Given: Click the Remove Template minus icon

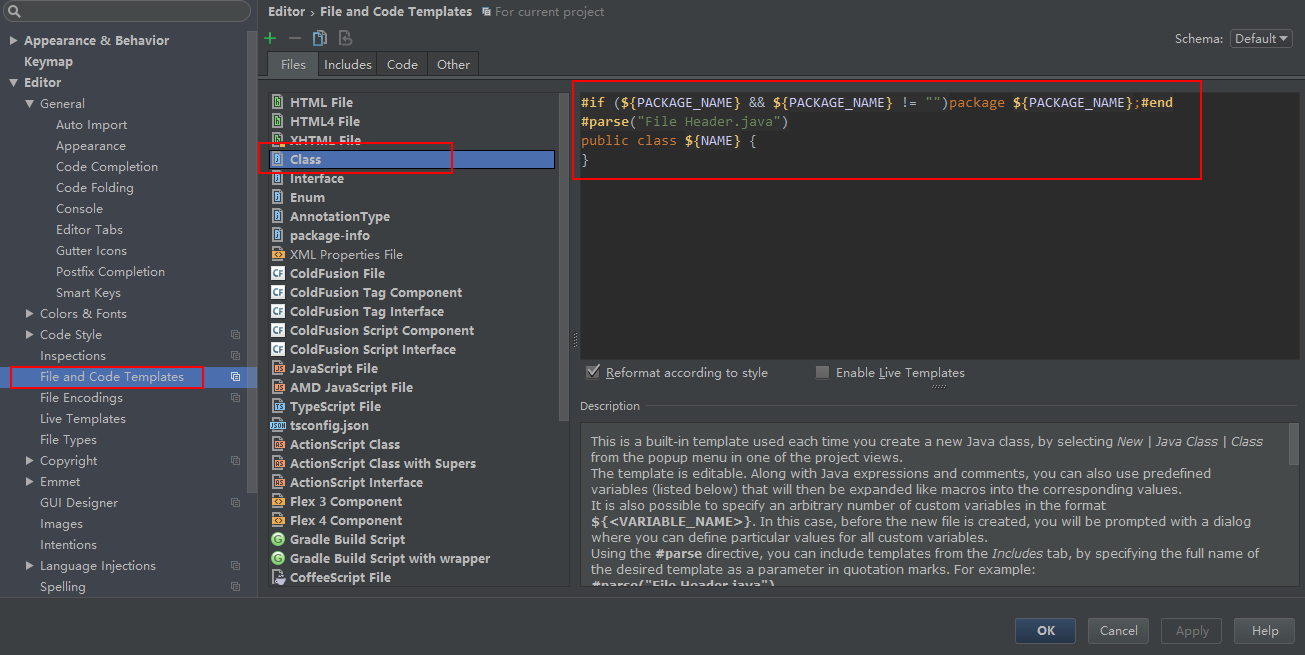Looking at the screenshot, I should pyautogui.click(x=294, y=38).
